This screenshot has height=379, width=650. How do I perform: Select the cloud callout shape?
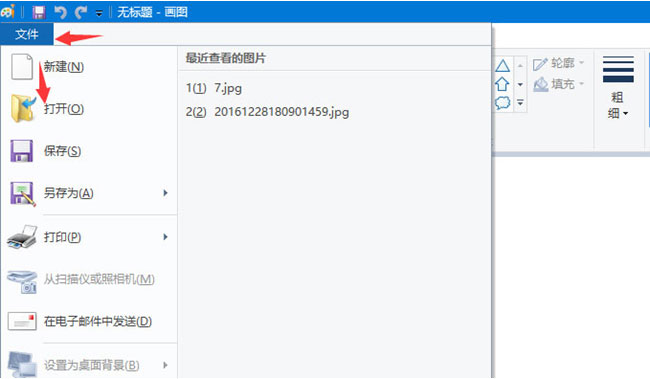502,102
